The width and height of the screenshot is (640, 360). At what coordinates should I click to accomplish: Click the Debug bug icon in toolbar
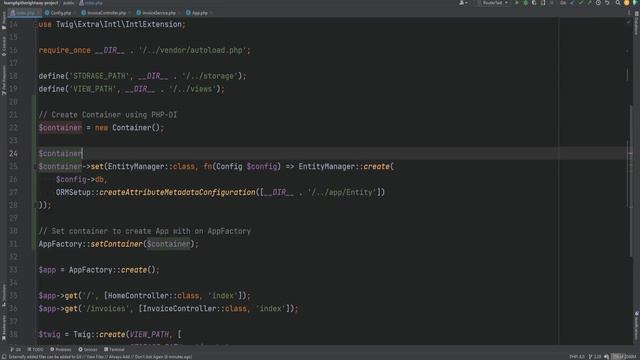(x=526, y=3)
